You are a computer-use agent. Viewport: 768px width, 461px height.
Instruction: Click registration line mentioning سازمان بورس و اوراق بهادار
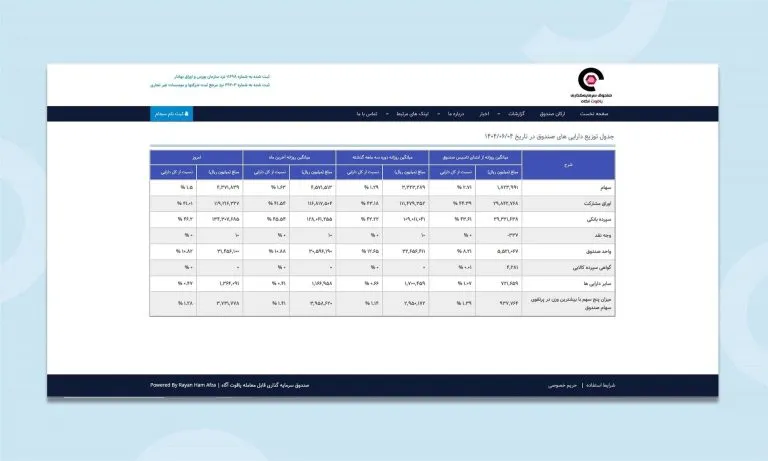point(222,77)
